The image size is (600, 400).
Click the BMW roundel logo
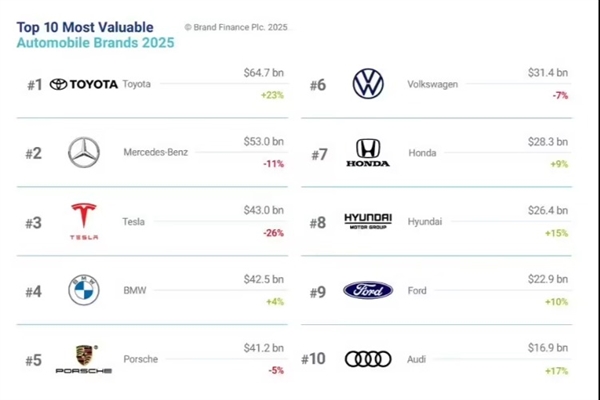(x=84, y=290)
